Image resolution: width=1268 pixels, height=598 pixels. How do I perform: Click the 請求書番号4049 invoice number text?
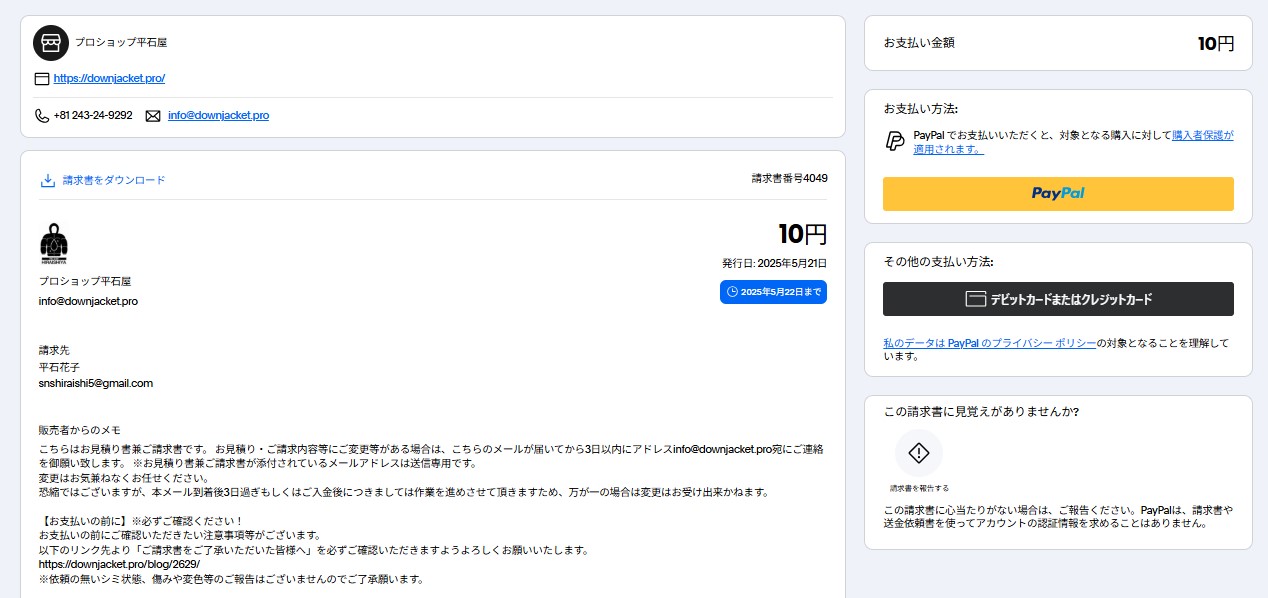pos(789,178)
